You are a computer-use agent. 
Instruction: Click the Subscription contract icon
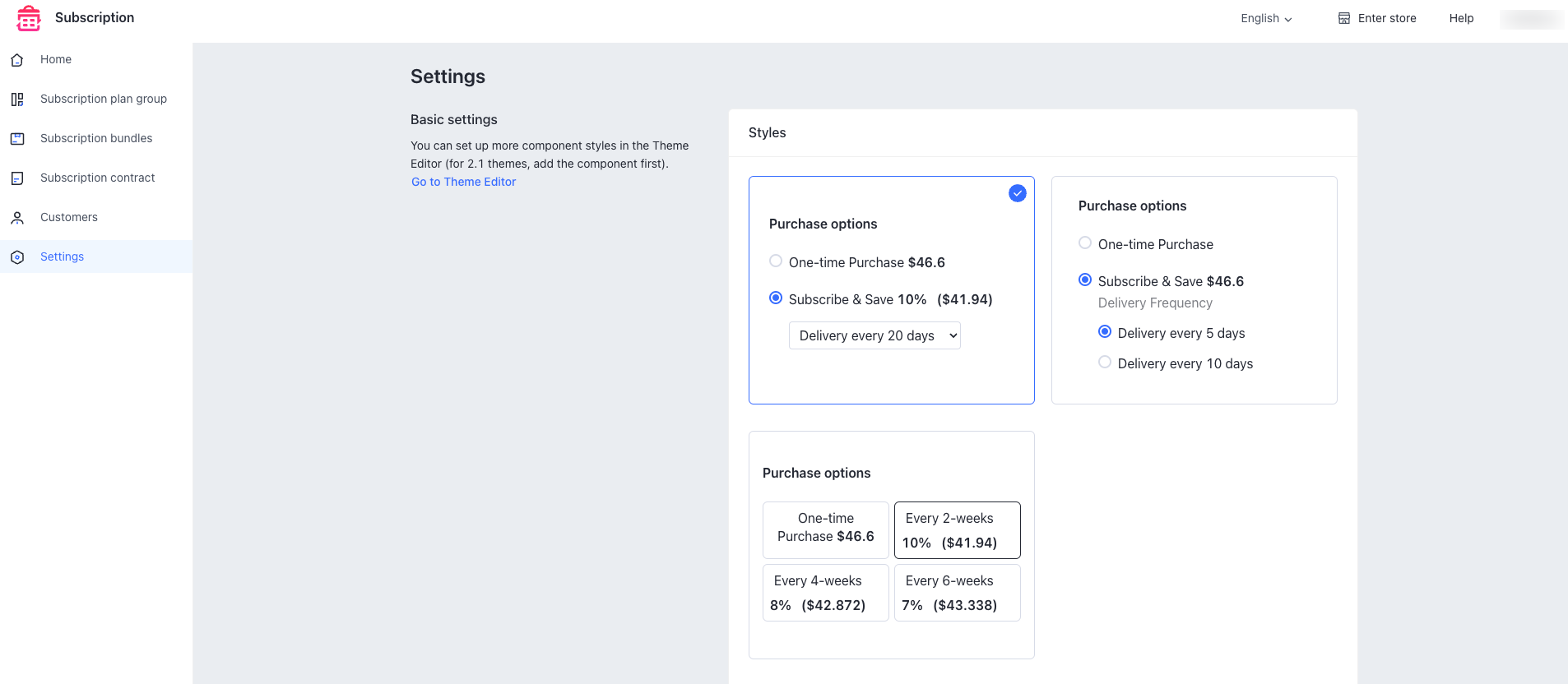point(17,178)
